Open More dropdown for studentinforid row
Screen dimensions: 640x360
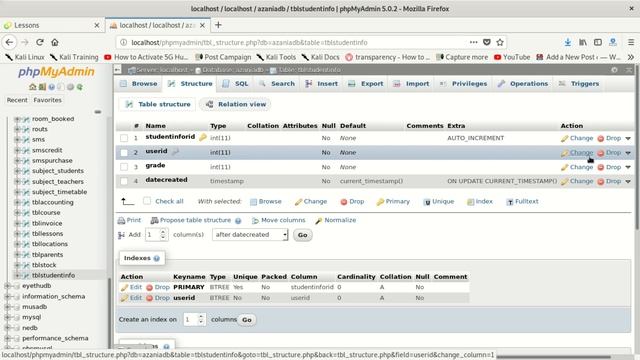628,138
